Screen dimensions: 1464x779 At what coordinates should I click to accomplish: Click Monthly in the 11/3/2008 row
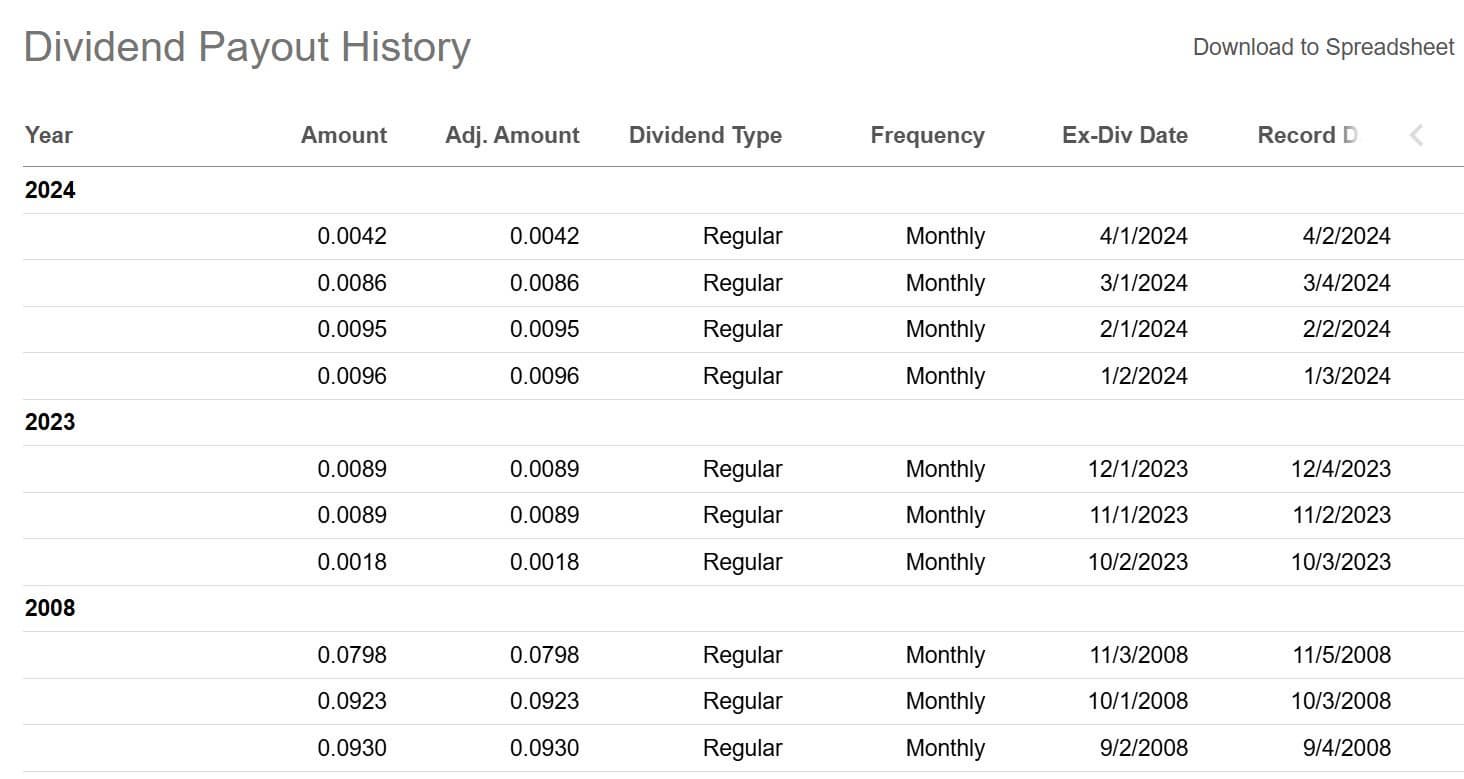point(945,655)
